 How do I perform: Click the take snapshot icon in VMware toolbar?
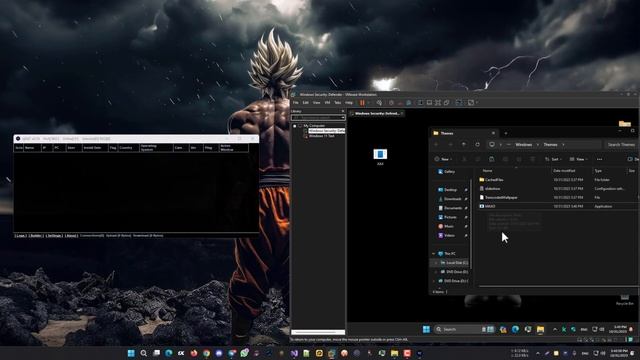tap(391, 103)
